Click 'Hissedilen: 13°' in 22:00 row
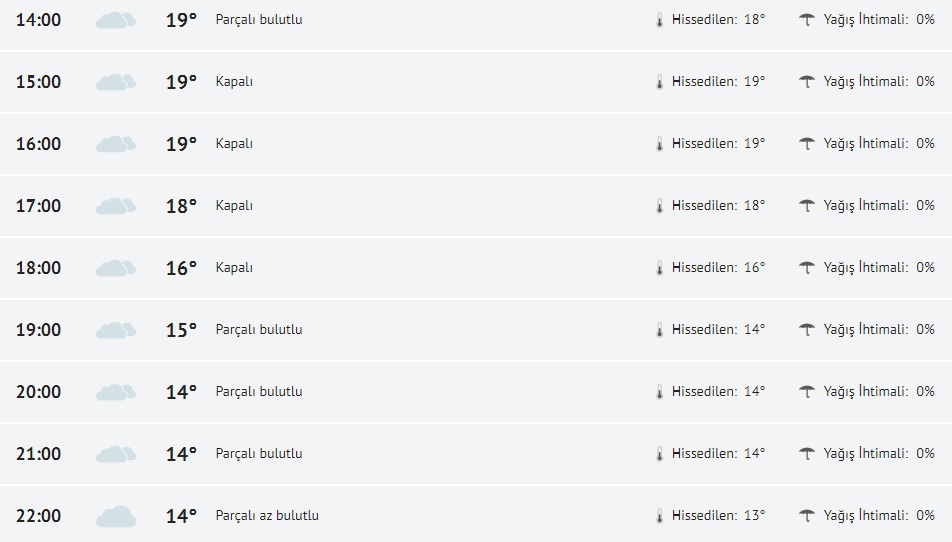The width and height of the screenshot is (952, 542). point(718,516)
